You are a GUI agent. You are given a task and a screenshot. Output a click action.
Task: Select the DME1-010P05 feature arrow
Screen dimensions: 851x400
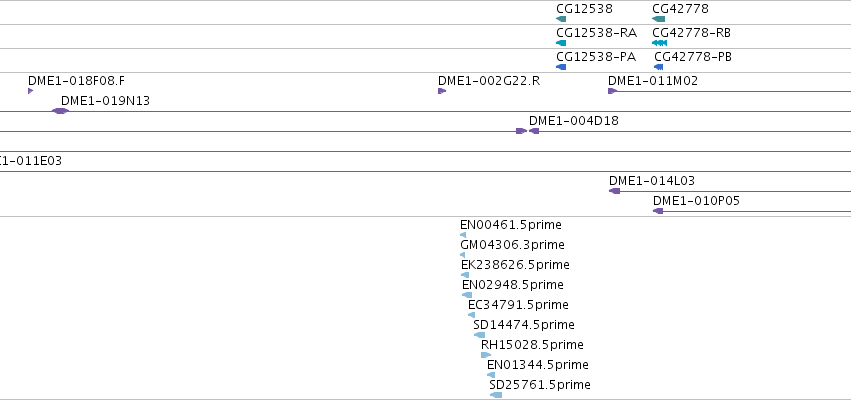pos(658,211)
